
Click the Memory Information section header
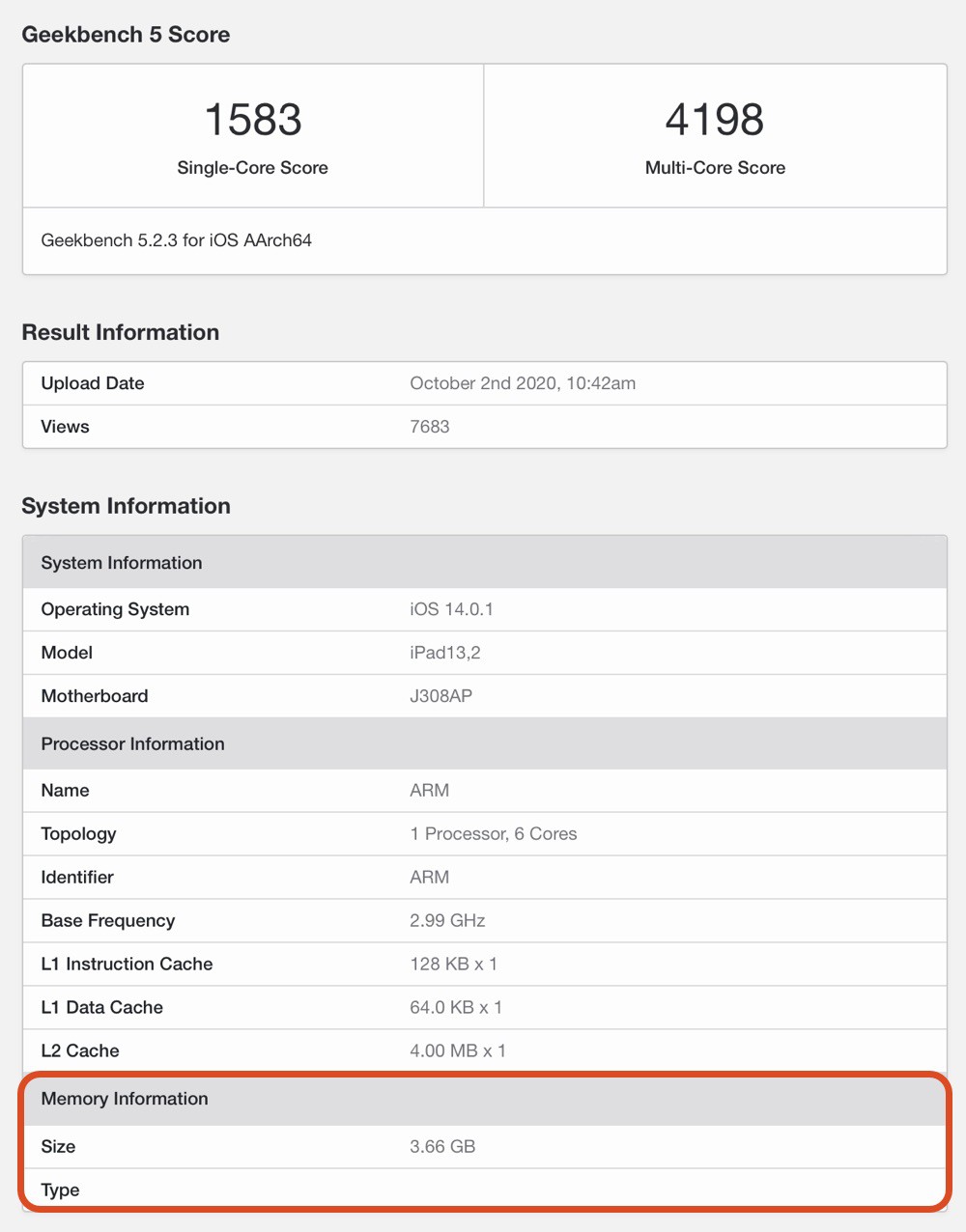(x=125, y=1099)
